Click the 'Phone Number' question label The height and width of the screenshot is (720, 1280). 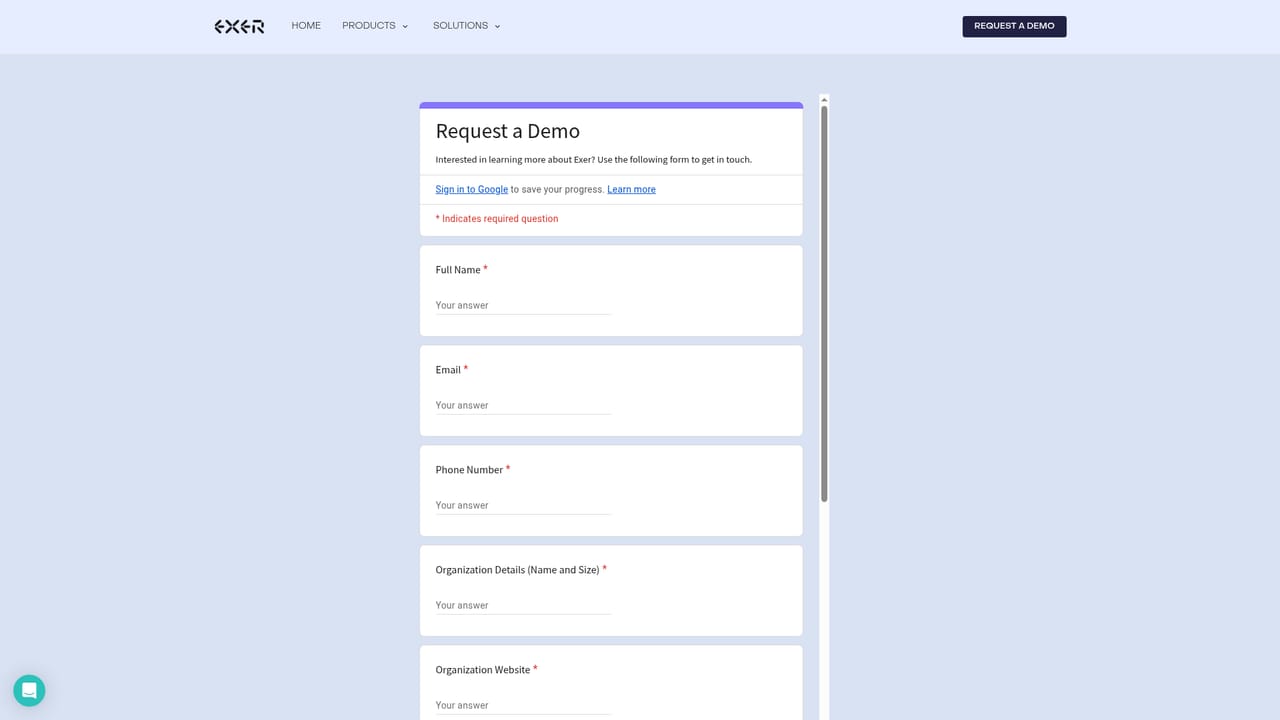(x=469, y=470)
